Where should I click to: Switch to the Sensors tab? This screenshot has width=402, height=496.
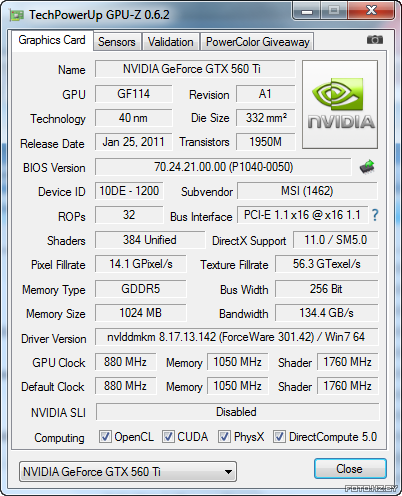coord(117,42)
